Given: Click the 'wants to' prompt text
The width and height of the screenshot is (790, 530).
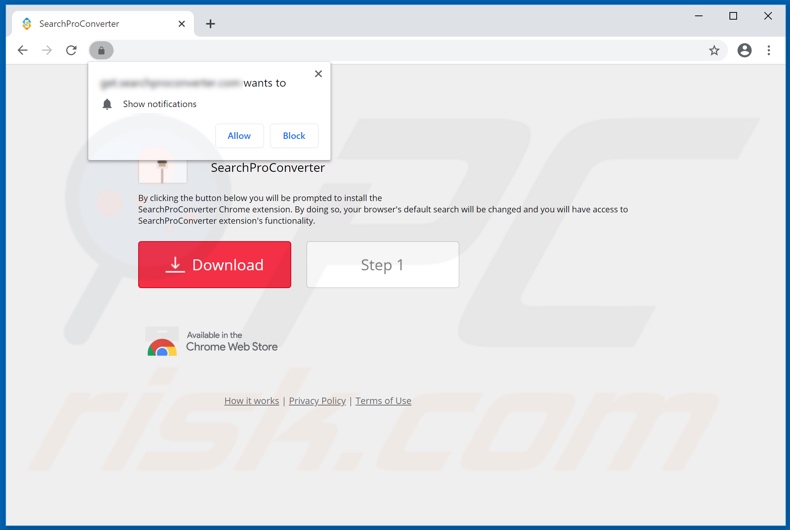Looking at the screenshot, I should click(265, 83).
